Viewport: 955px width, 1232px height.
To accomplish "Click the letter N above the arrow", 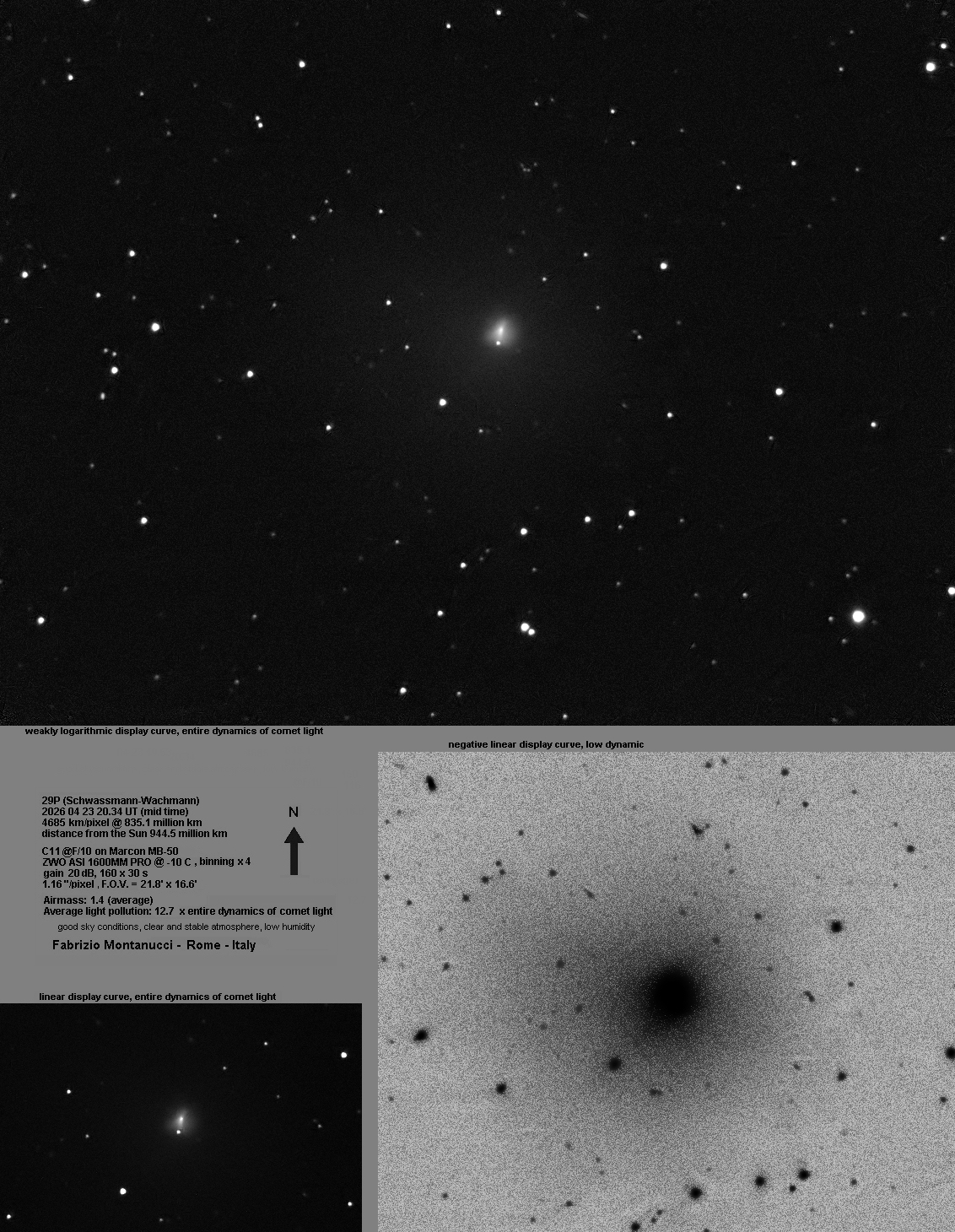I will [294, 812].
